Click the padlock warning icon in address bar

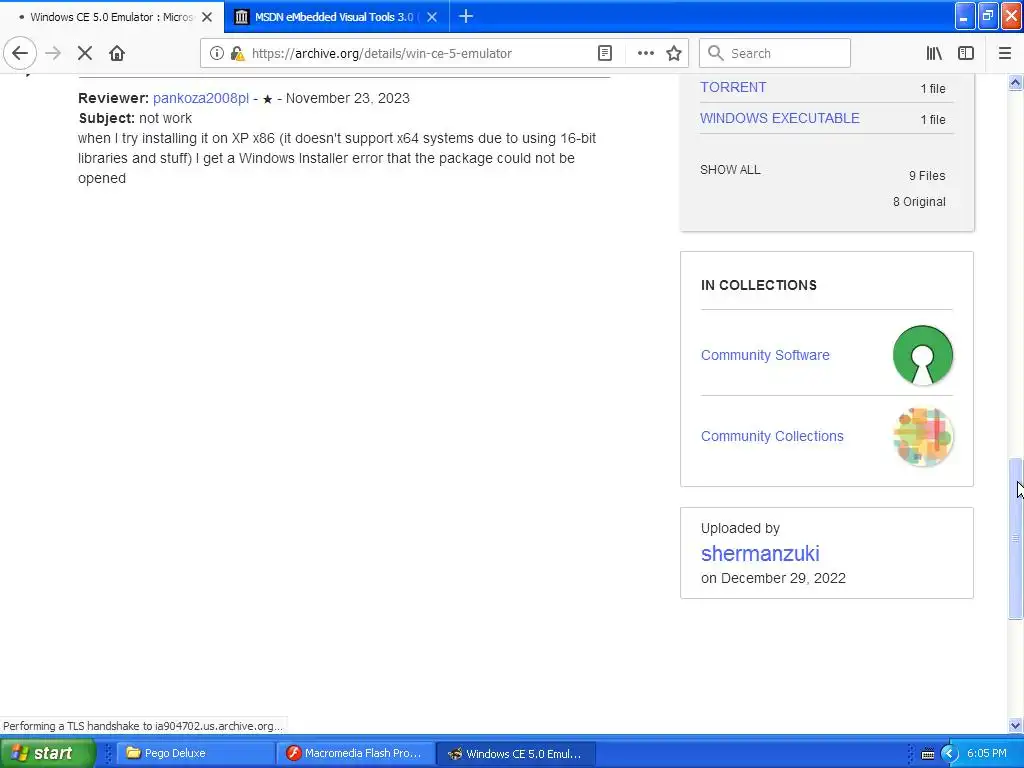[x=237, y=54]
